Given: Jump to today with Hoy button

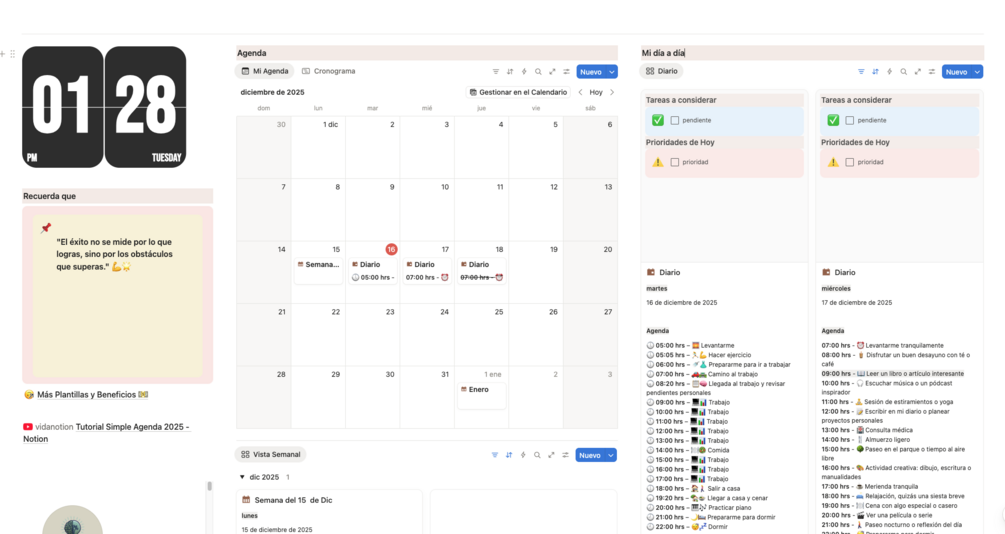Looking at the screenshot, I should (596, 92).
